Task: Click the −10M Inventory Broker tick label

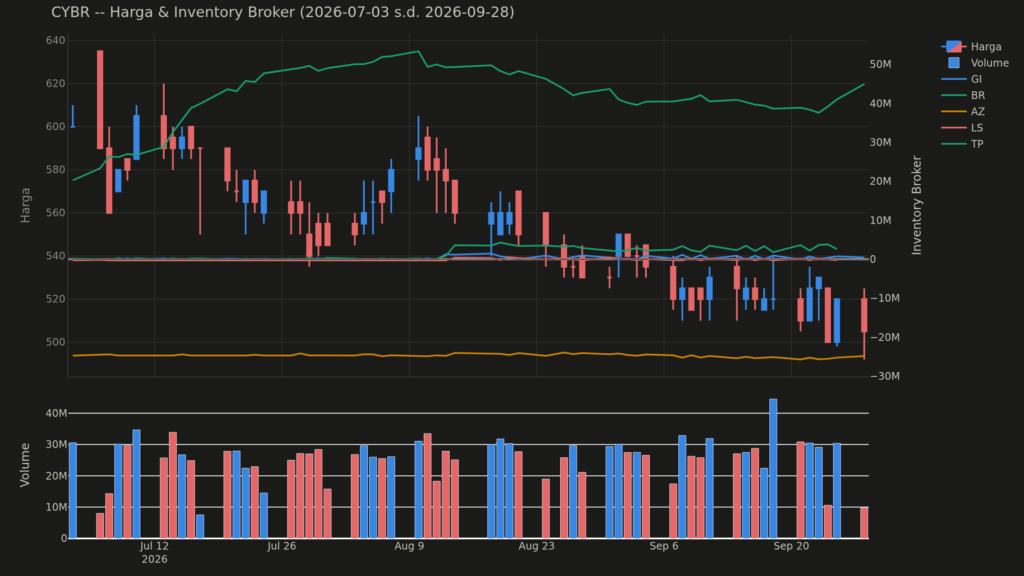Action: pyautogui.click(x=885, y=298)
